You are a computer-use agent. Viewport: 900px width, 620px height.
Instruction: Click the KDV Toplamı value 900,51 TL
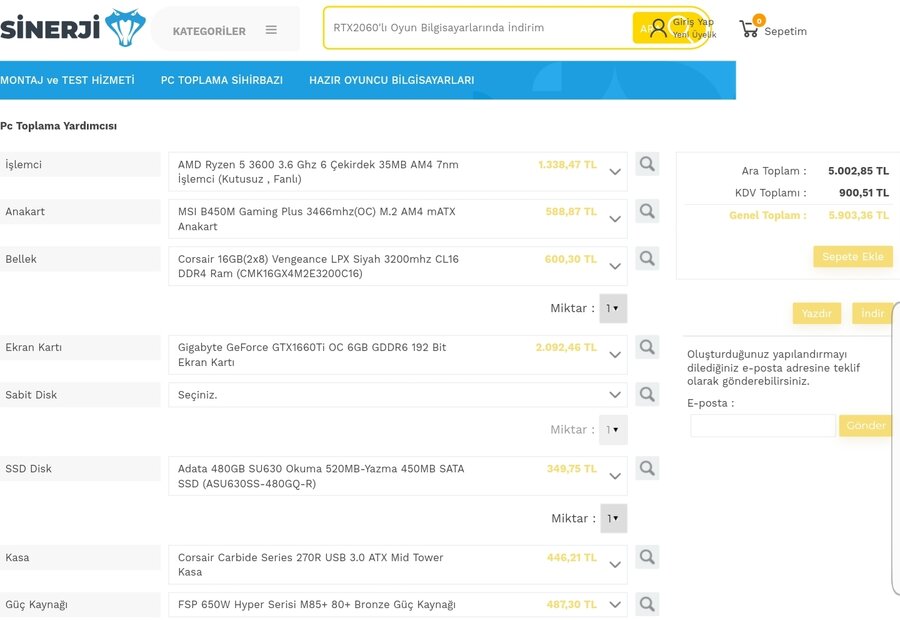pyautogui.click(x=864, y=193)
